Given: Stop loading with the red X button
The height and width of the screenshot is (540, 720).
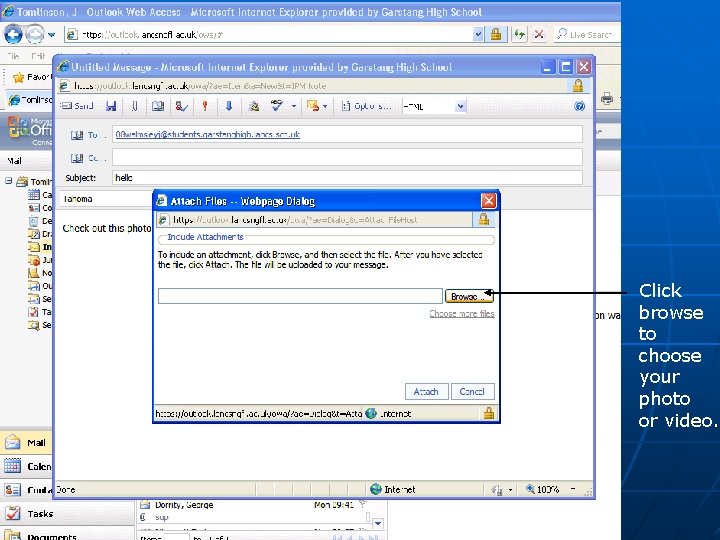Looking at the screenshot, I should point(539,34).
